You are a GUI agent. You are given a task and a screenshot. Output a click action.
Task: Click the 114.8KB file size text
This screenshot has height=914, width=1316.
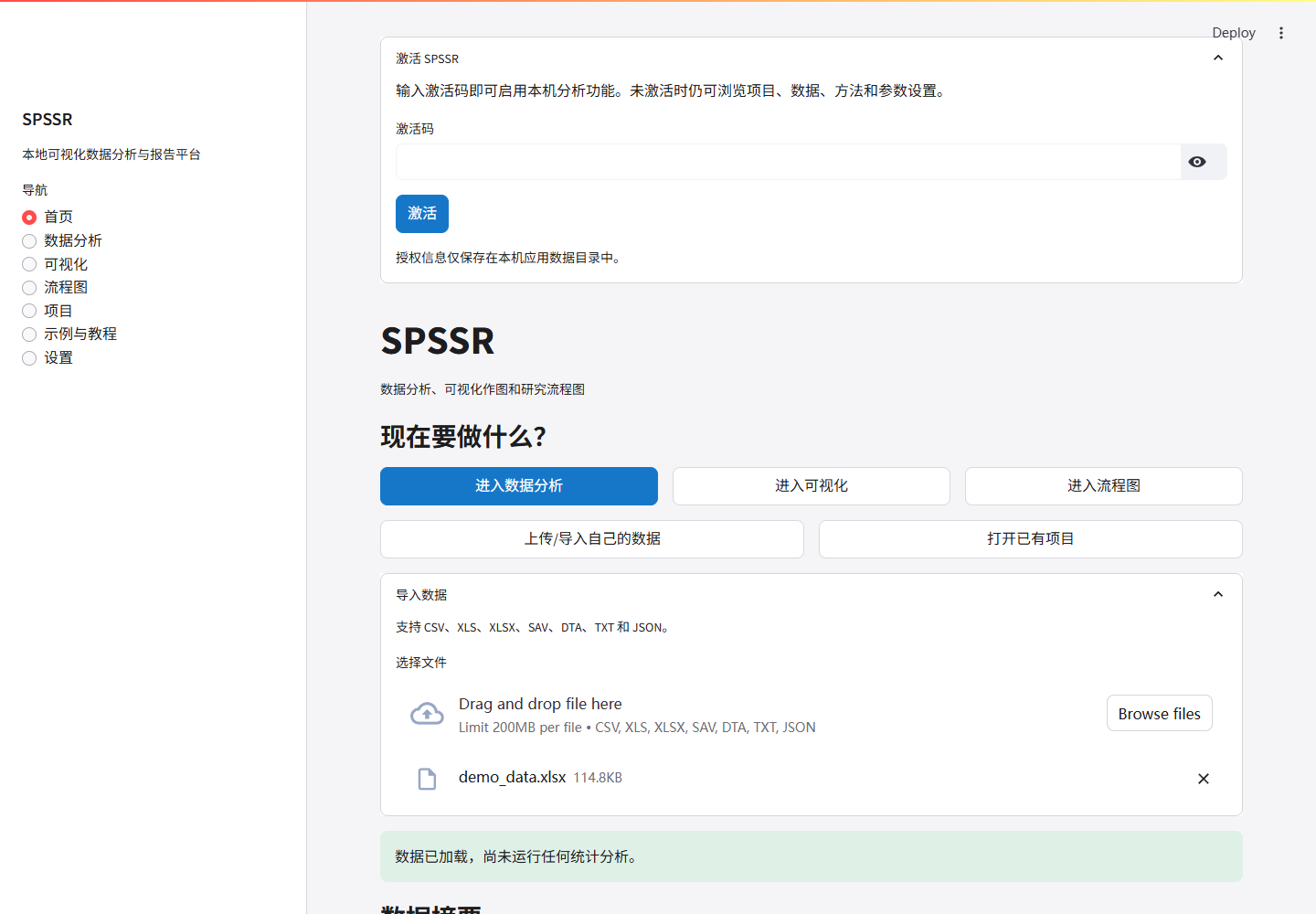[598, 778]
